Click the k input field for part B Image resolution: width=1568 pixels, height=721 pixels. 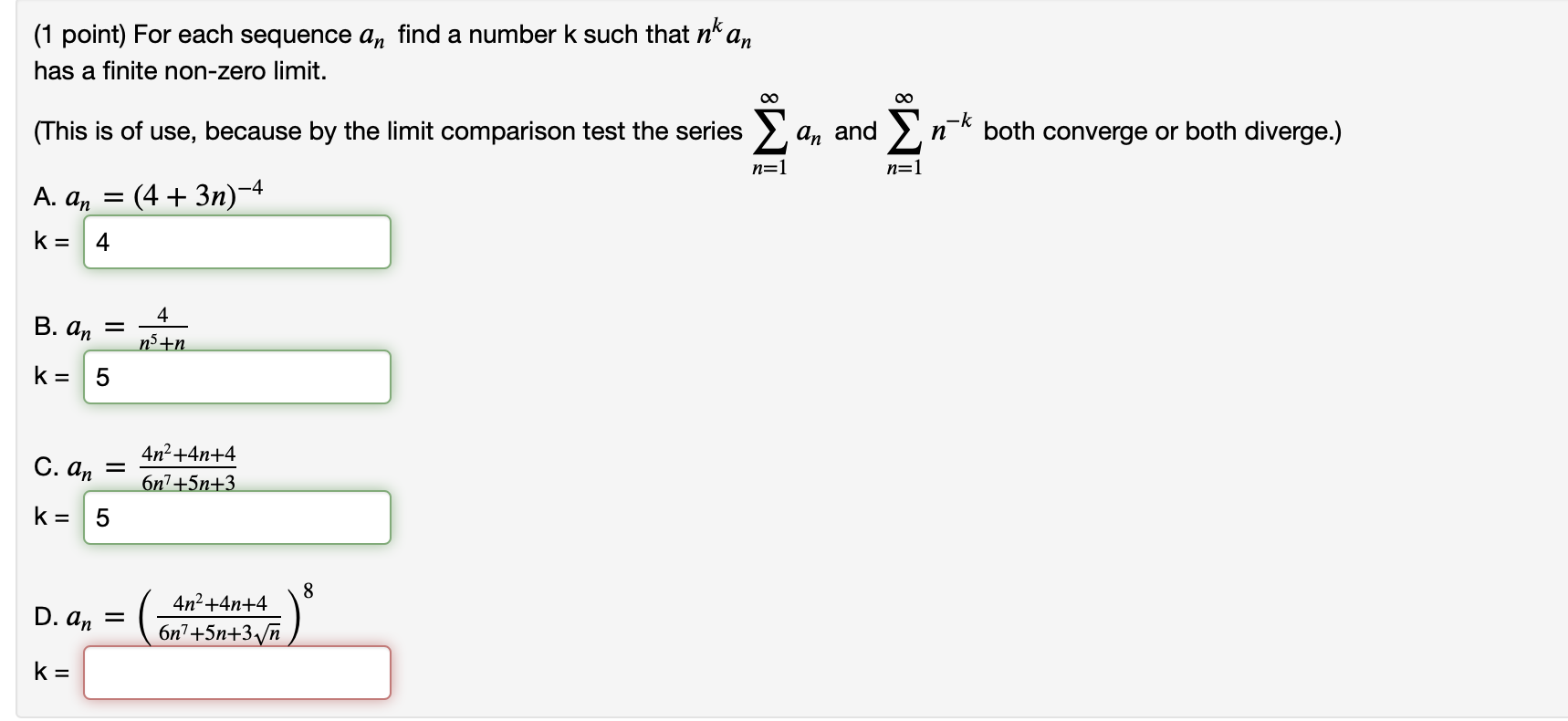[x=236, y=377]
